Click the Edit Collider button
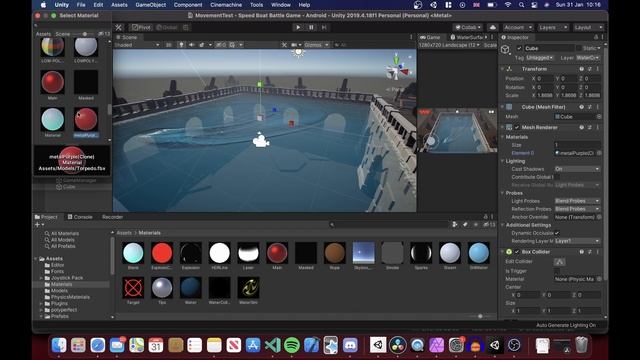 tap(560, 262)
